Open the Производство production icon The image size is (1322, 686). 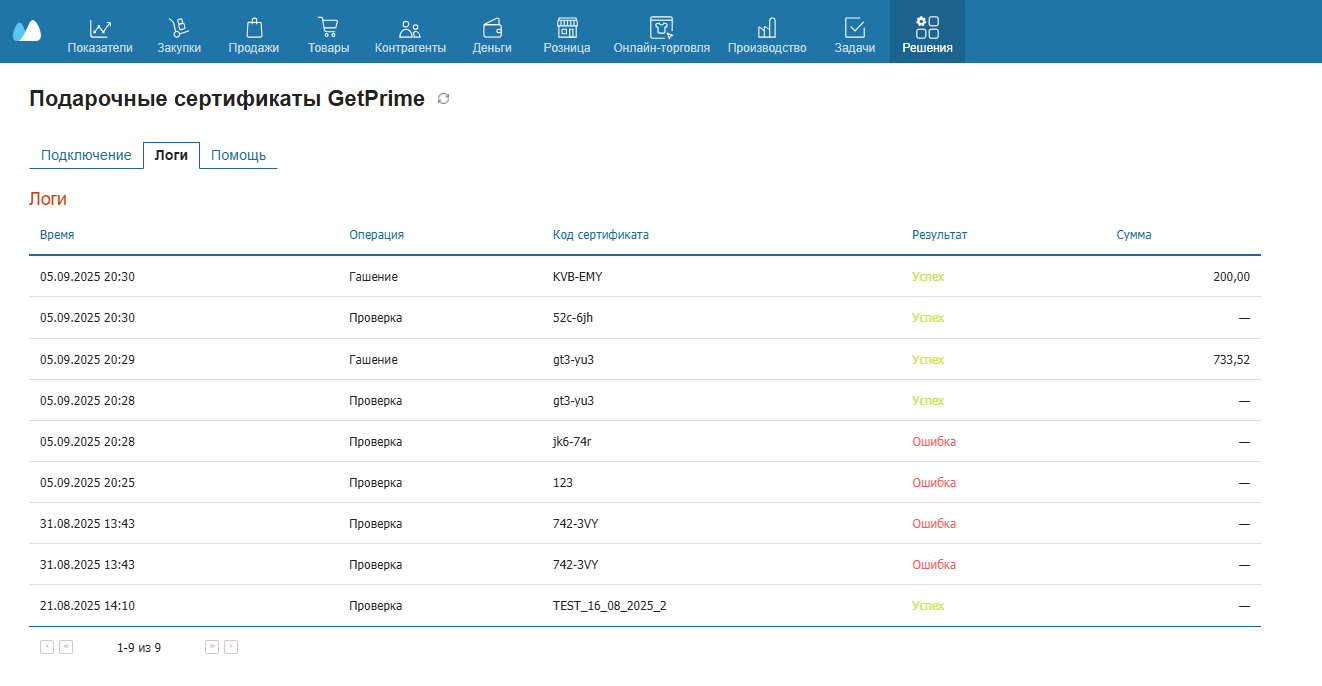767,28
